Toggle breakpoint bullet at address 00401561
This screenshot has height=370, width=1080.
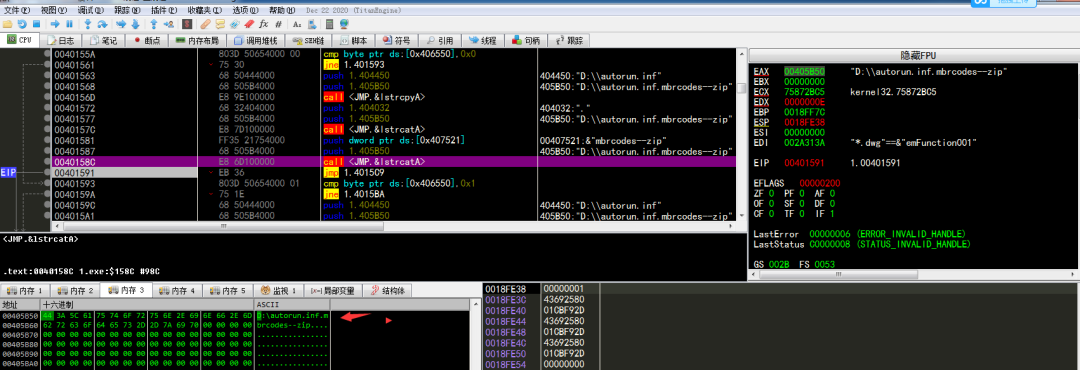coord(47,64)
